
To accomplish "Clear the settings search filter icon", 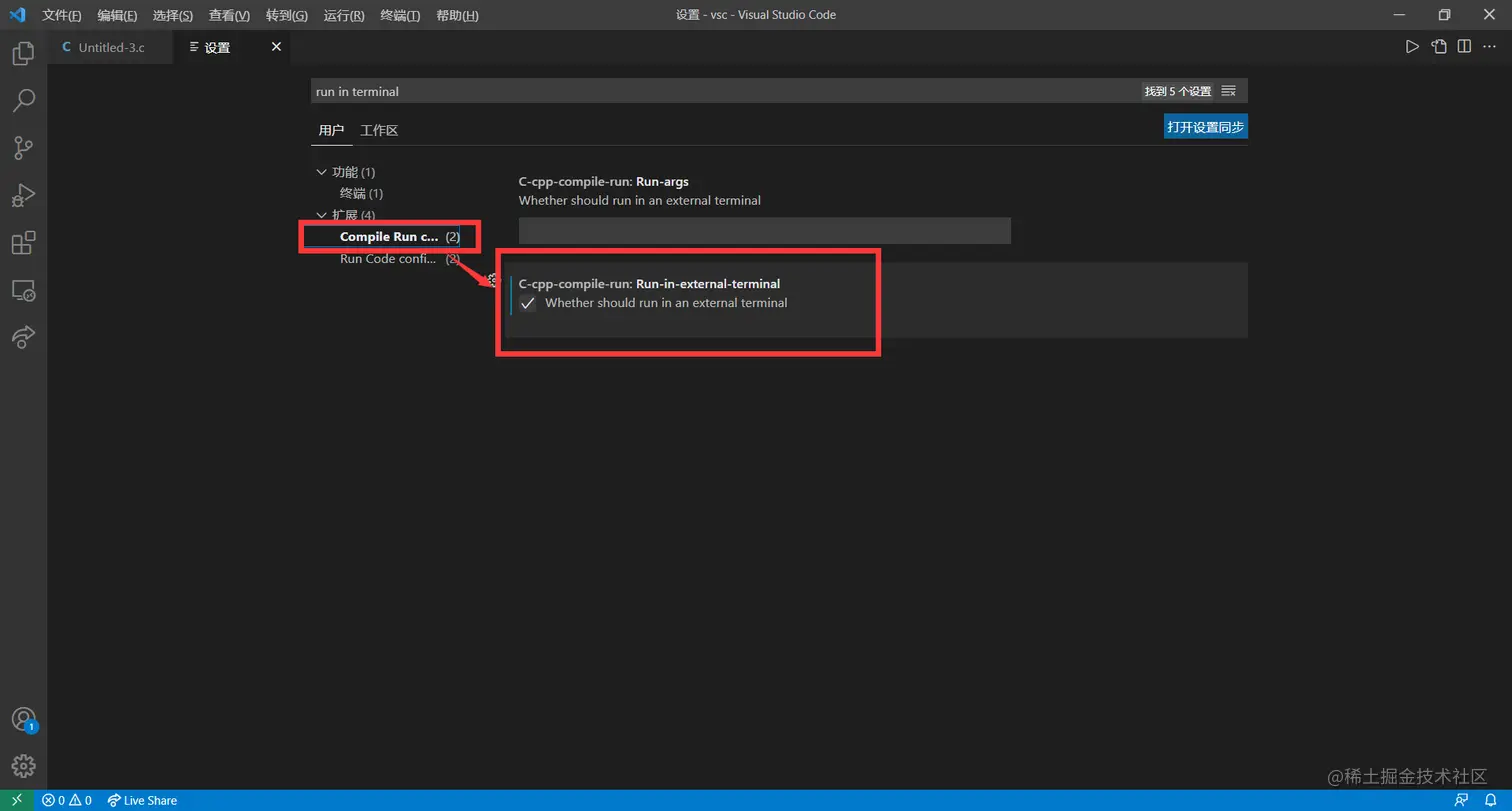I will click(1229, 91).
